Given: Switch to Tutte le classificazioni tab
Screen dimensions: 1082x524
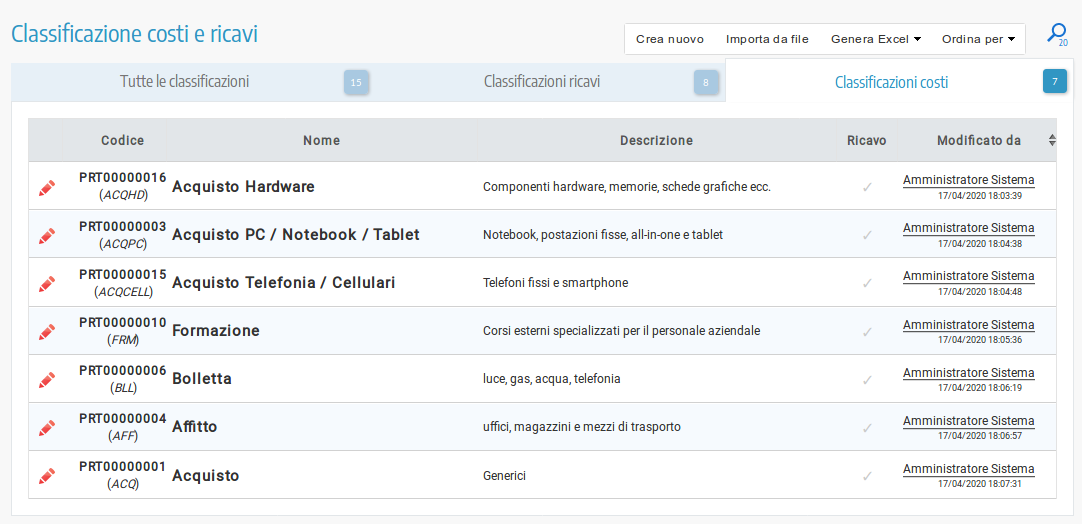Looking at the screenshot, I should 185,82.
